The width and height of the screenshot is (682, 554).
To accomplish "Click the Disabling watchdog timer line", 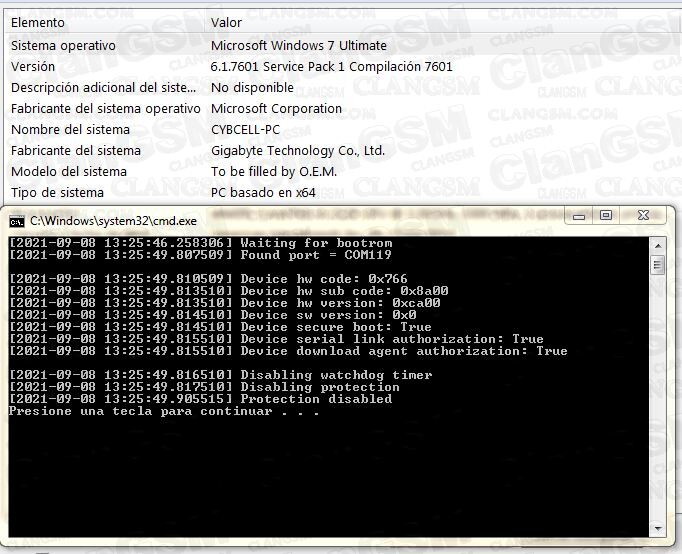I will click(x=221, y=375).
